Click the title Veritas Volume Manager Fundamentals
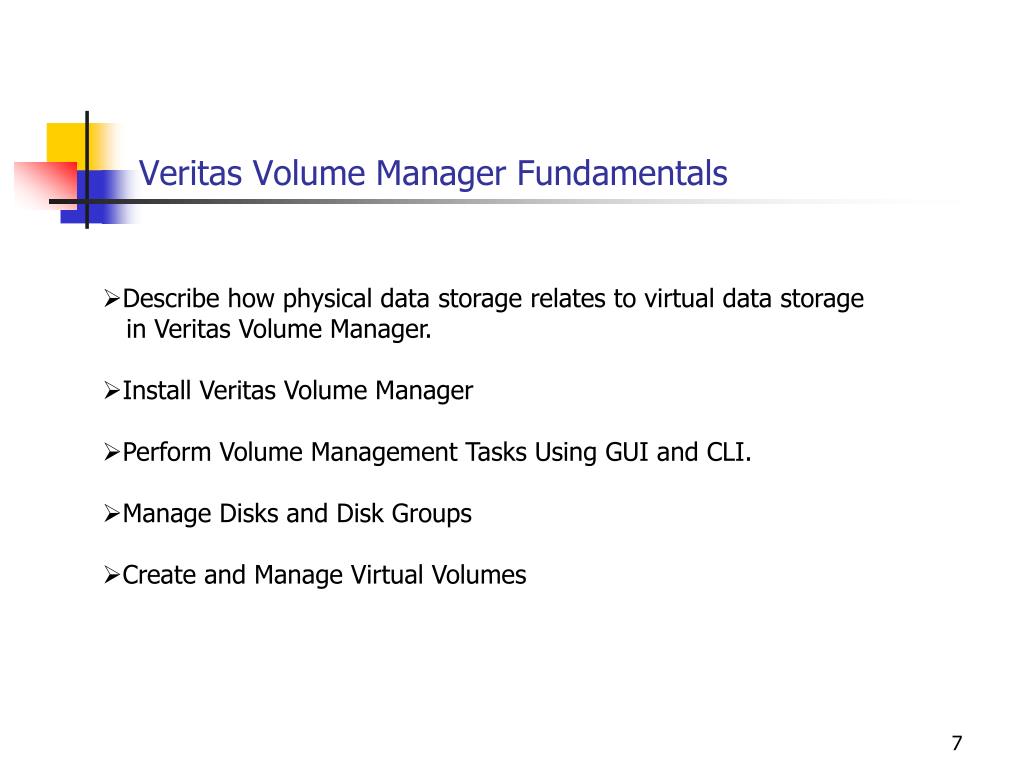The height and width of the screenshot is (768, 1024). [x=433, y=174]
